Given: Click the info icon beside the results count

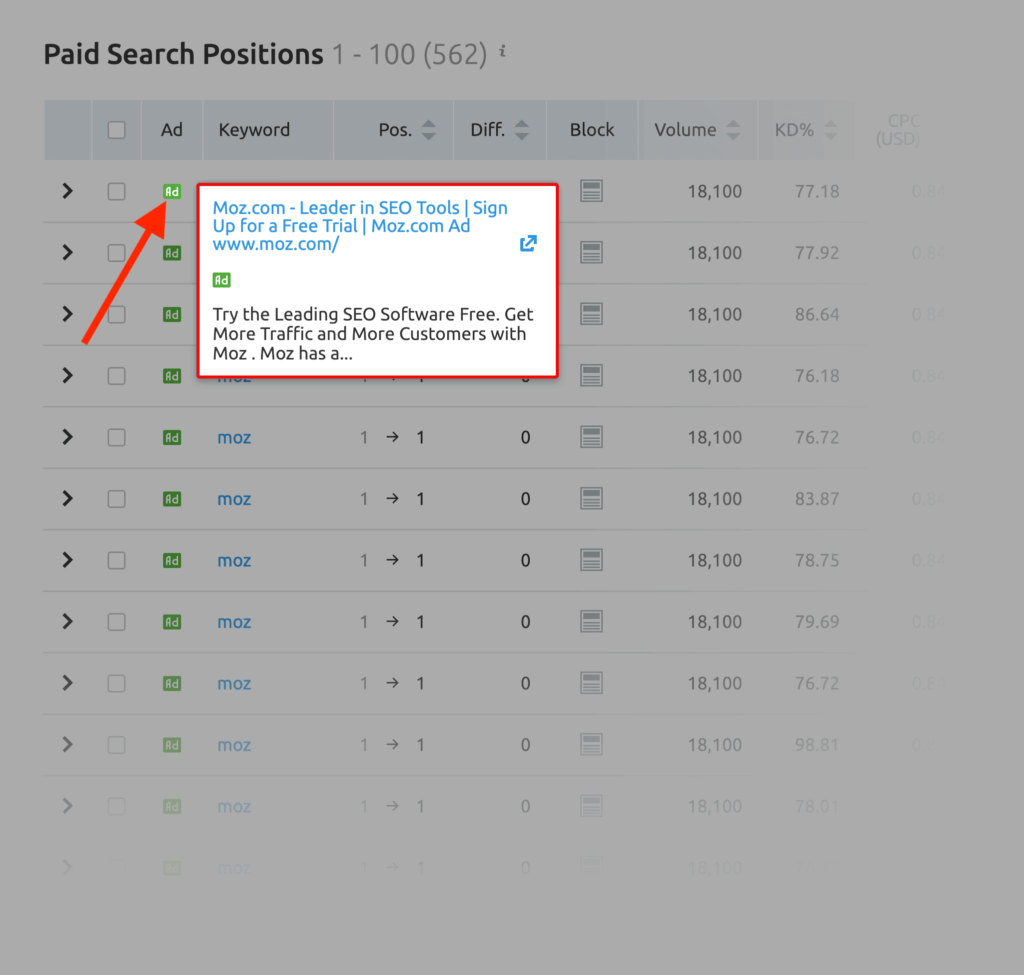Looking at the screenshot, I should (x=502, y=51).
